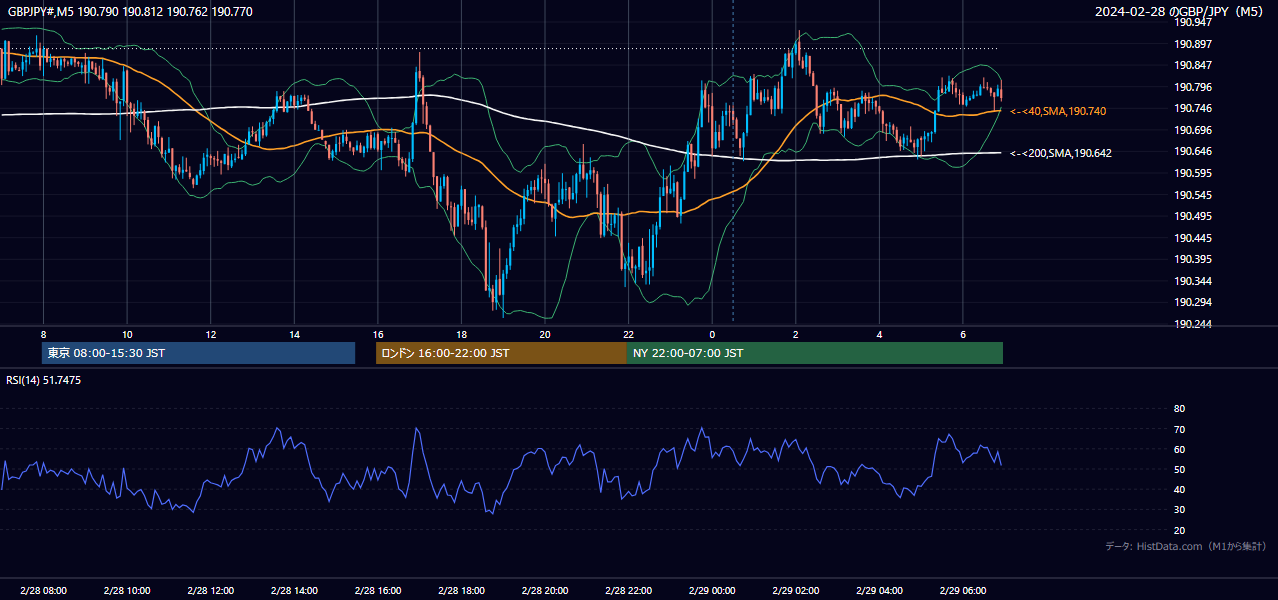The width and height of the screenshot is (1278, 600).
Task: Click the RSI axis level 60
Action: (x=1179, y=449)
